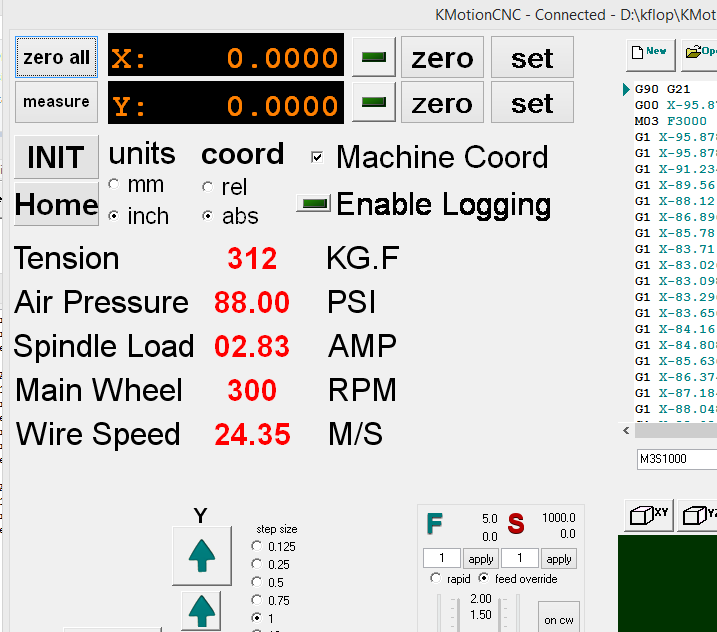Select step size 0.25 option
Viewport: 717px width, 632px height.
[x=257, y=564]
